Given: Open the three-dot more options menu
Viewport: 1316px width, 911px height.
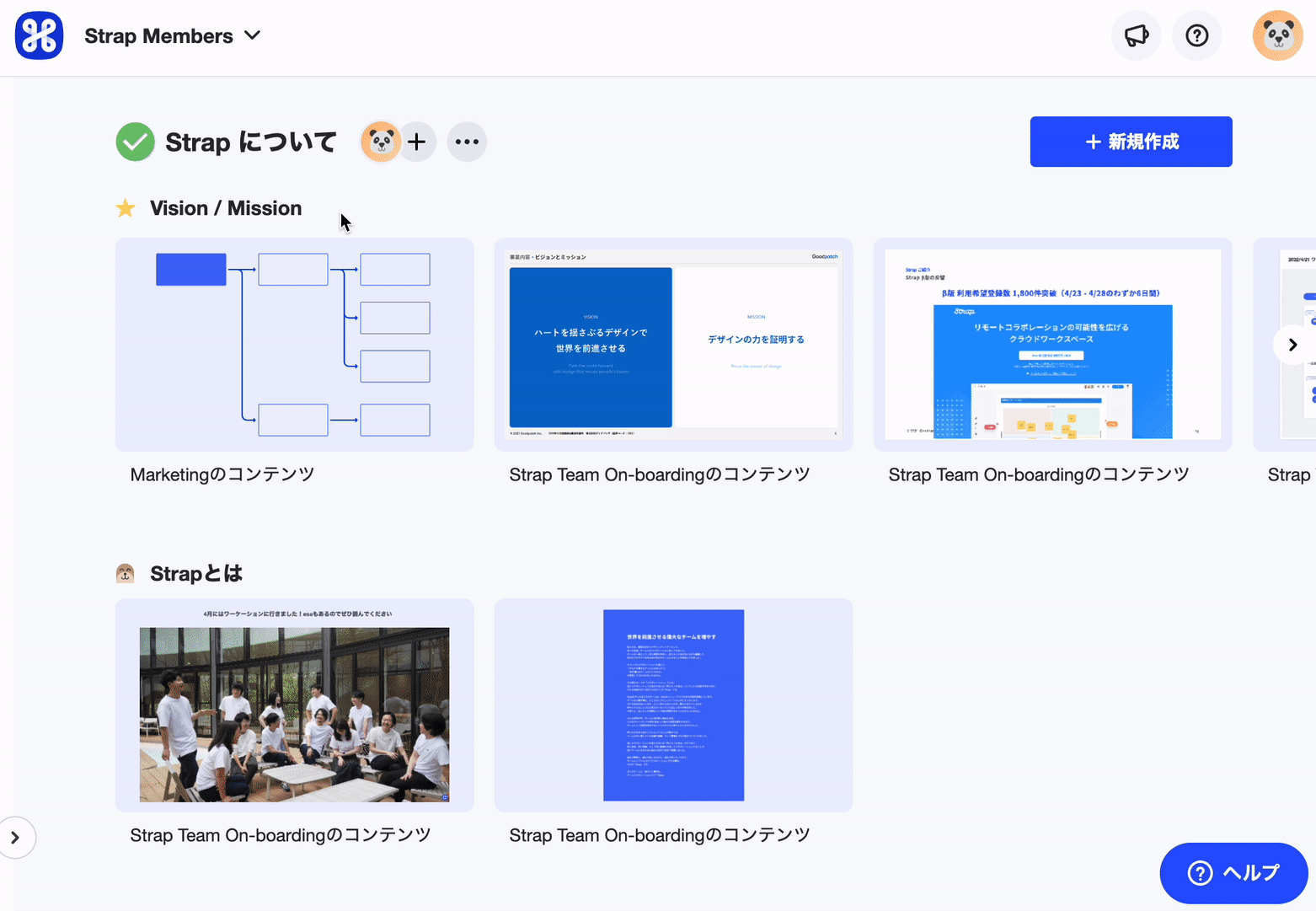Looking at the screenshot, I should (467, 142).
